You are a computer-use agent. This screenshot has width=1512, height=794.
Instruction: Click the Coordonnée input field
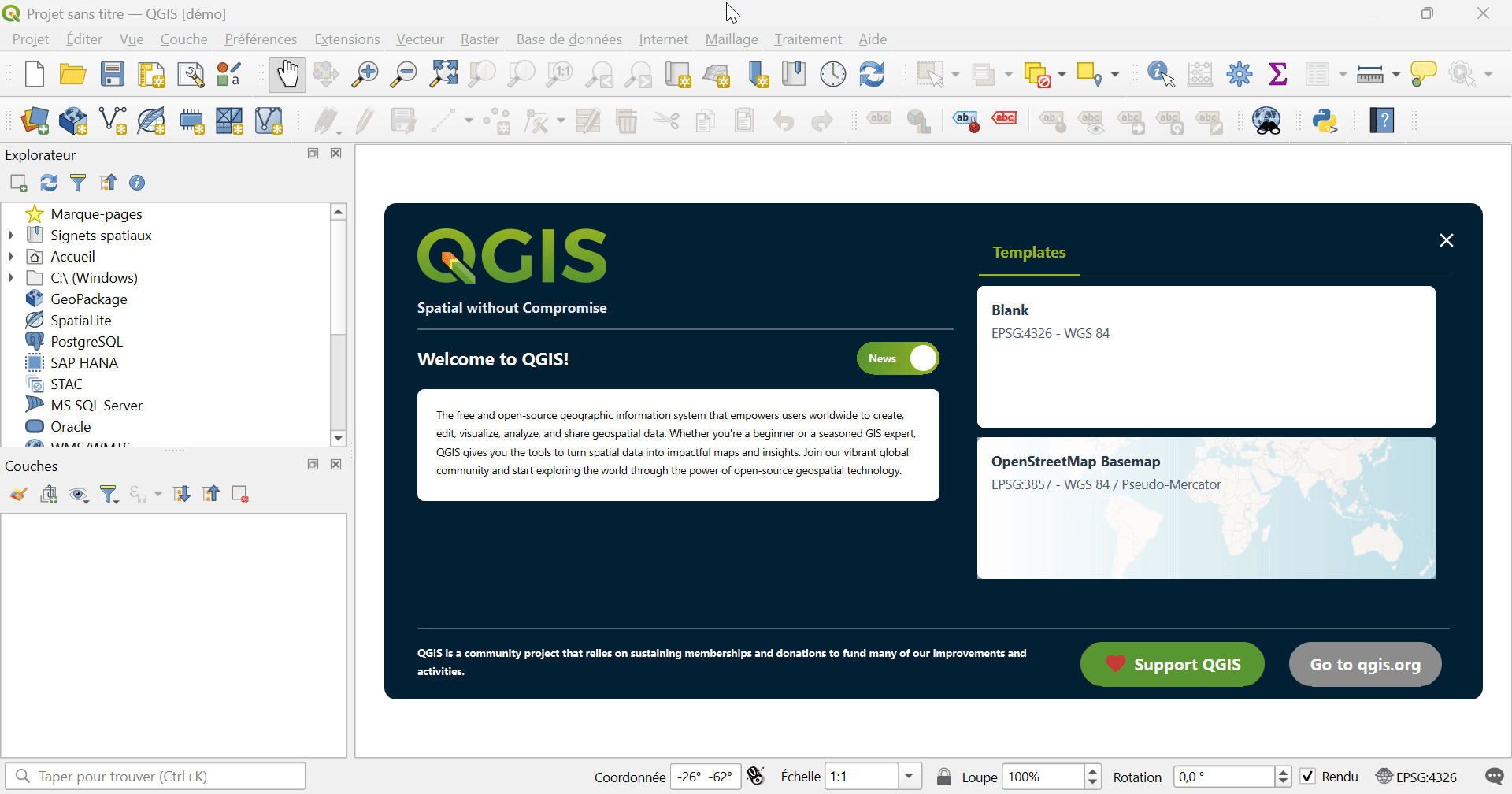(x=706, y=777)
